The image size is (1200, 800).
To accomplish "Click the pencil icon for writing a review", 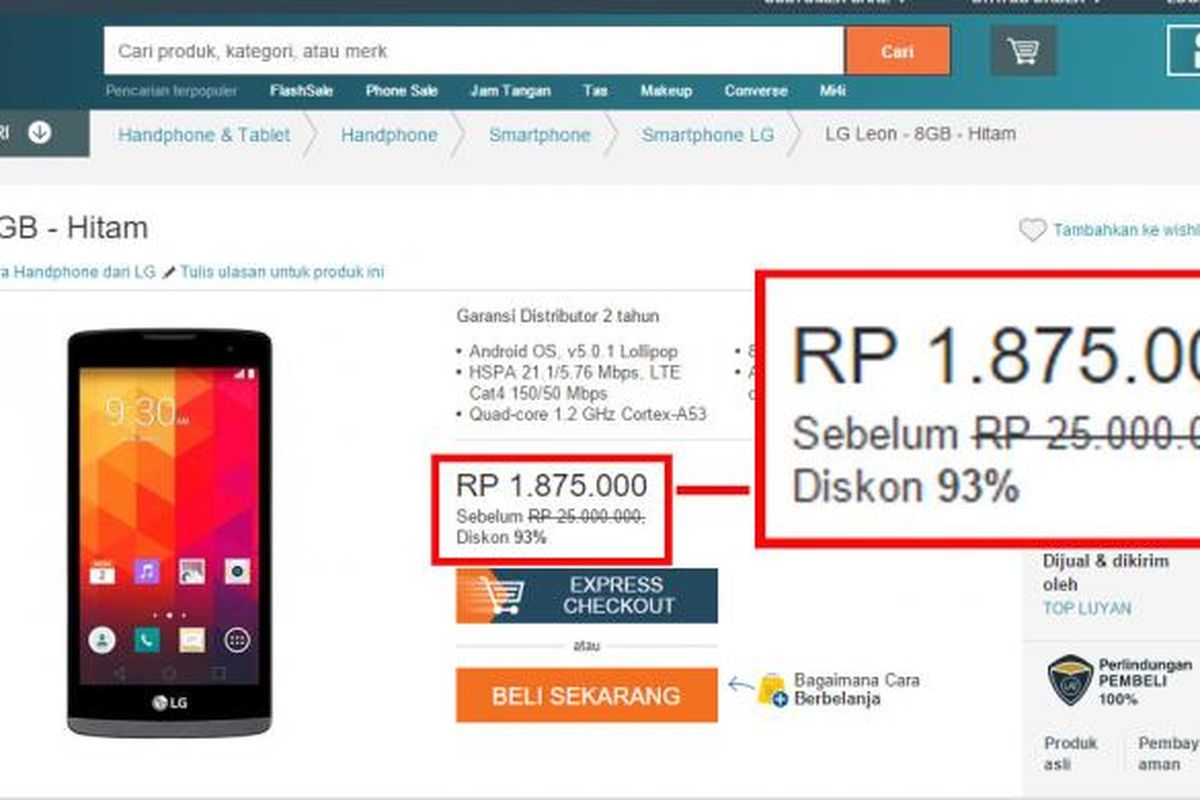I will (169, 272).
